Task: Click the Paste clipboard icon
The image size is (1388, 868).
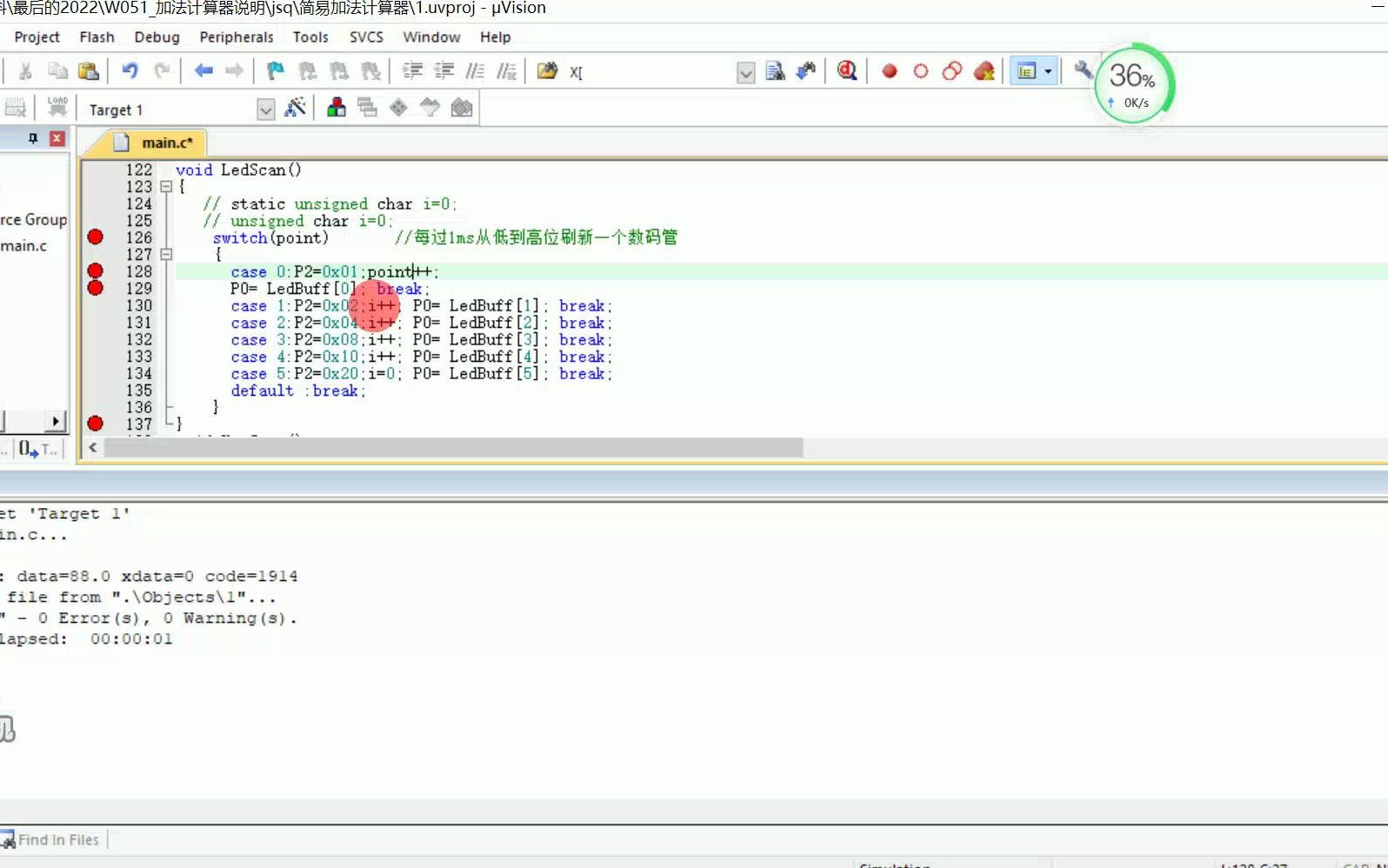Action: point(89,71)
